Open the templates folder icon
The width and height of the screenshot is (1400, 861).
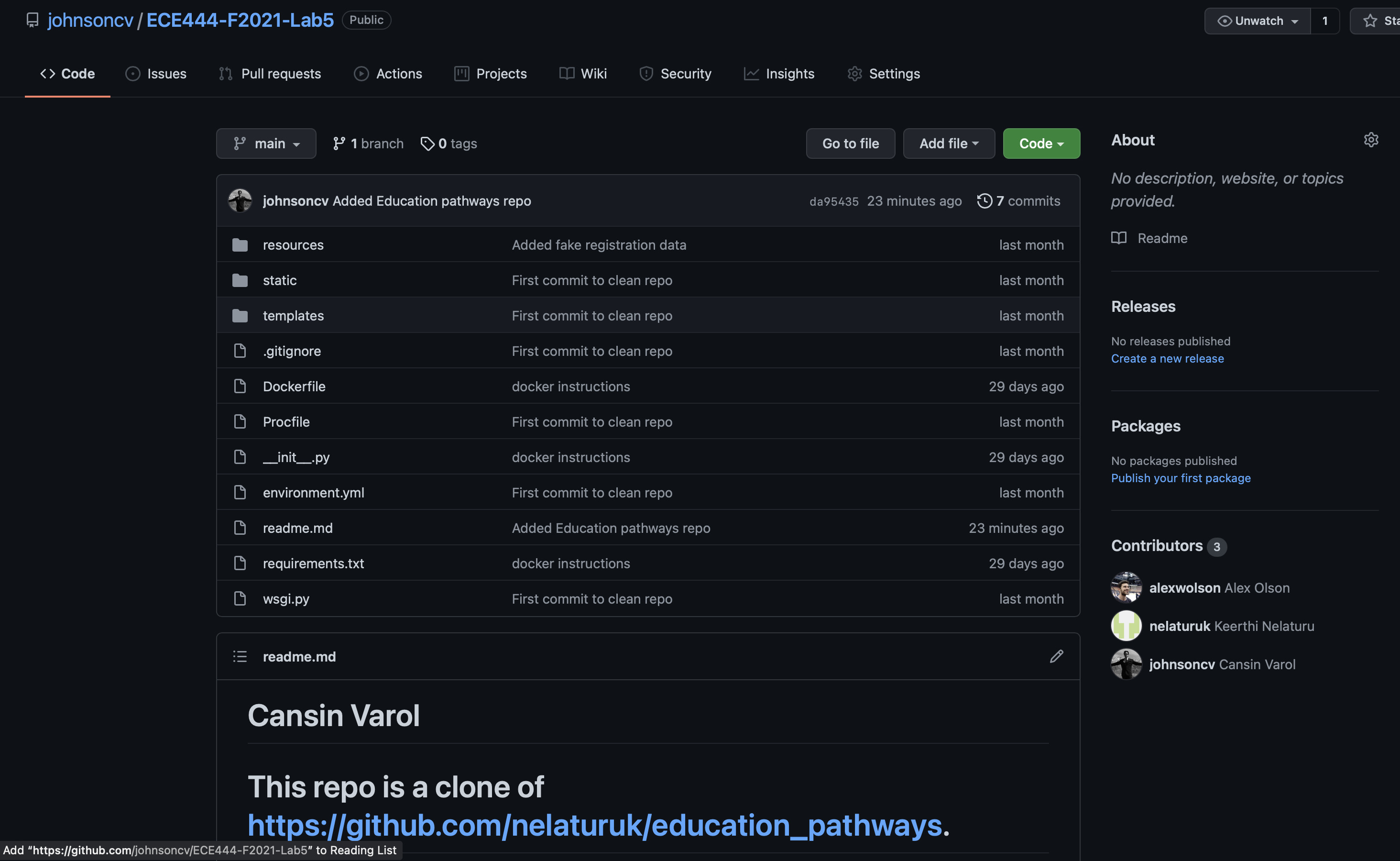click(240, 315)
